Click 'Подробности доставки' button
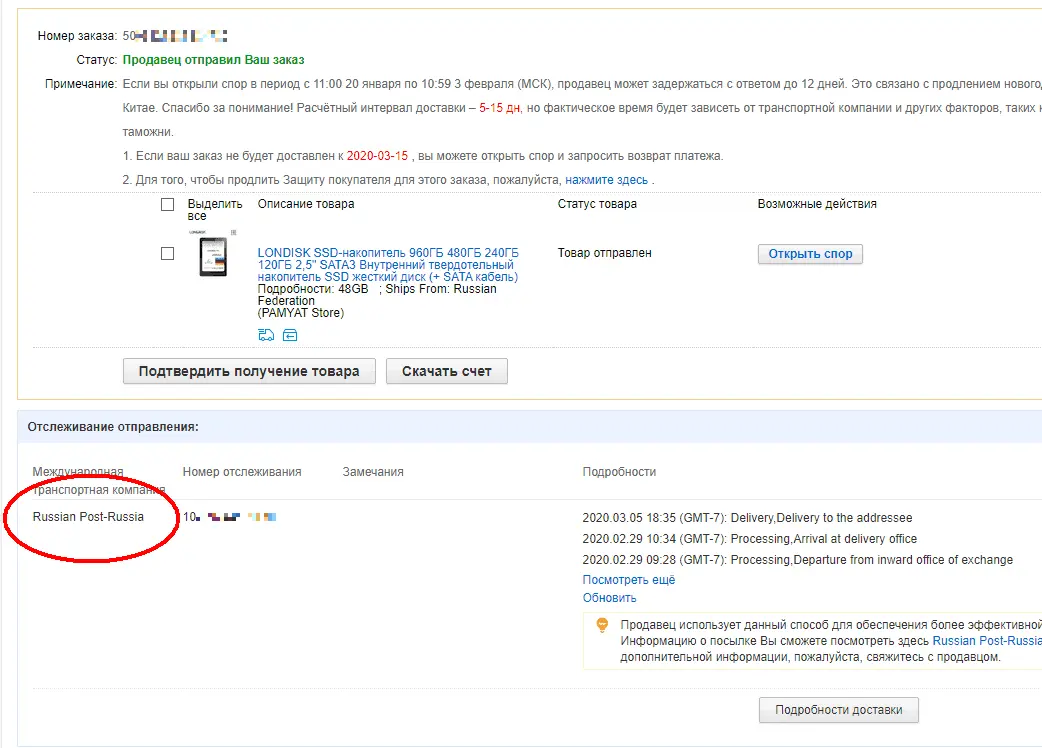Screen dimensions: 1042x748 click(x=839, y=710)
